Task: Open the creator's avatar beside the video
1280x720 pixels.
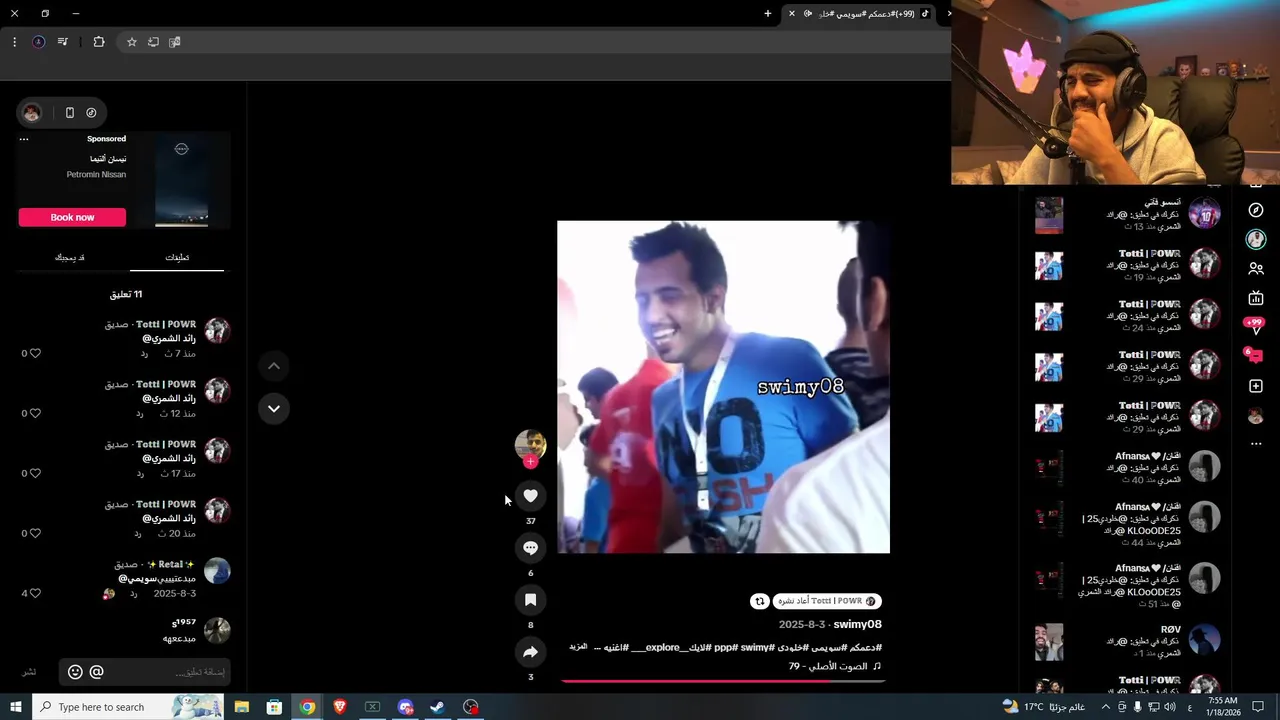Action: pos(530,444)
